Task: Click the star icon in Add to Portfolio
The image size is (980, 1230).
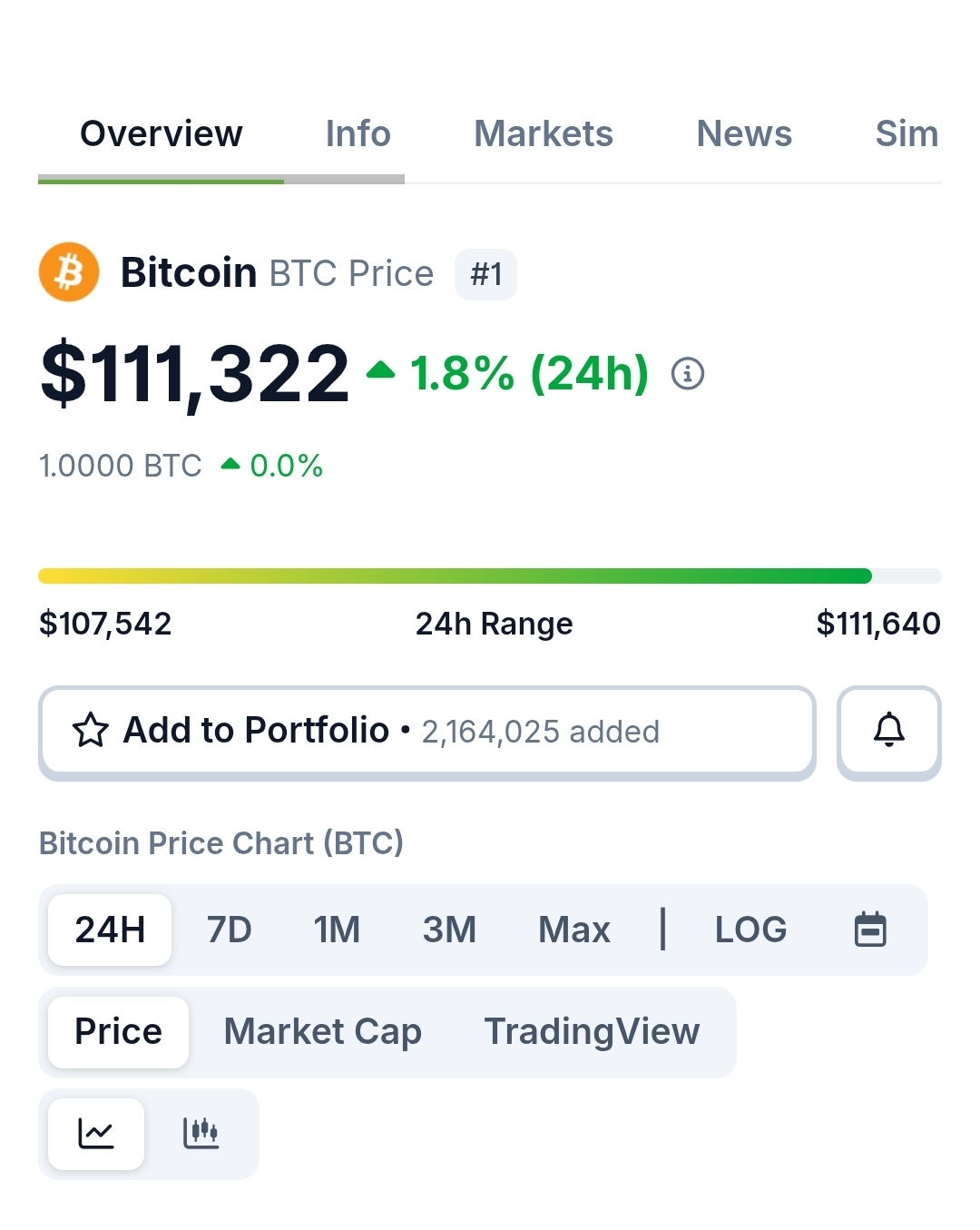Action: point(91,730)
